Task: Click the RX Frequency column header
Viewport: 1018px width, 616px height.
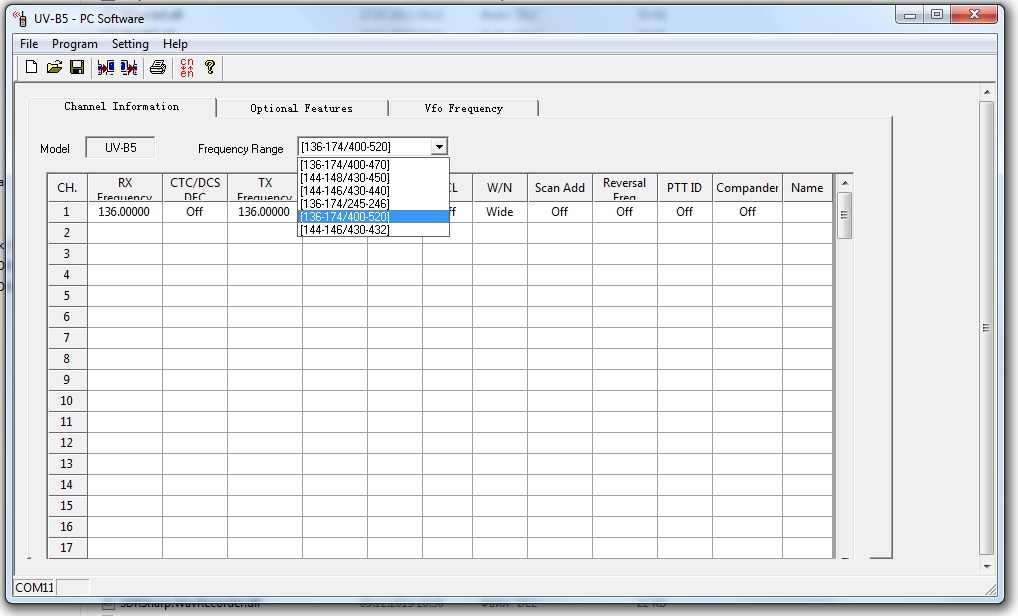Action: coord(125,188)
